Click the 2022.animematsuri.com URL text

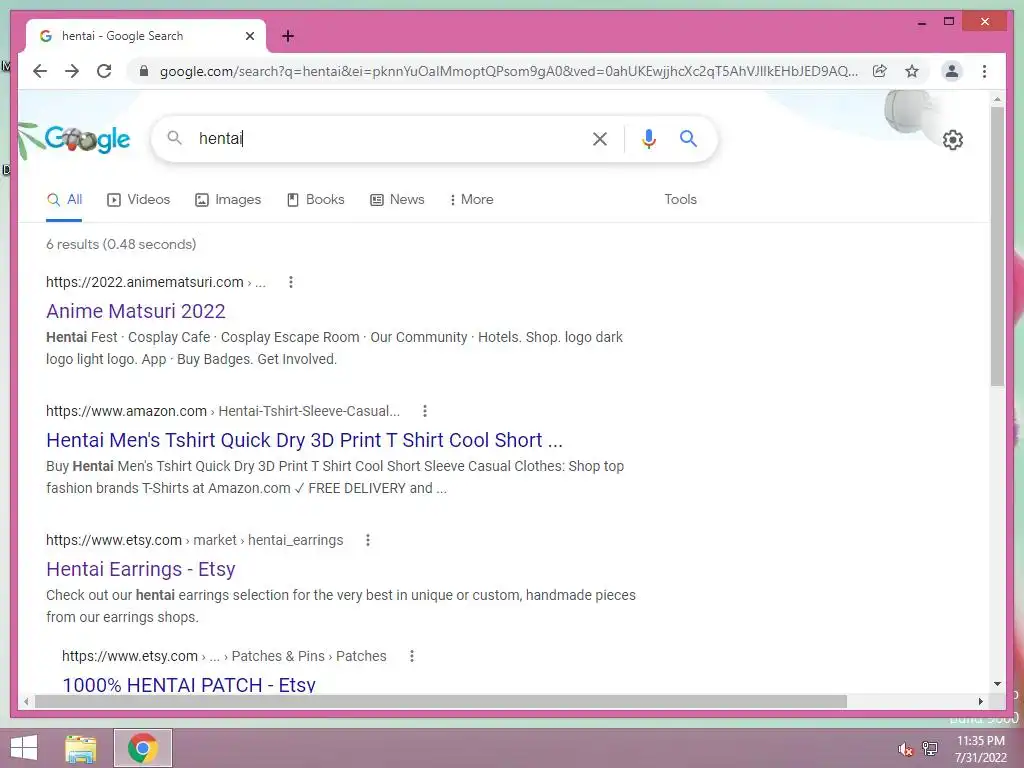pyautogui.click(x=144, y=282)
